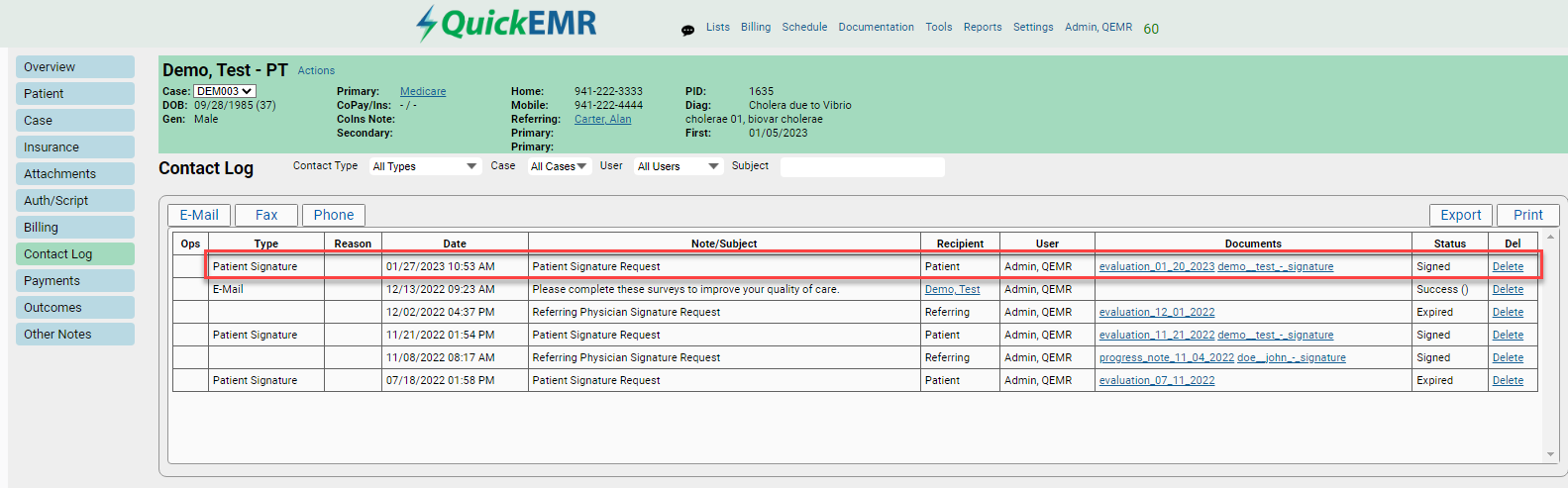The width and height of the screenshot is (1568, 488).
Task: Open Other Notes in sidebar
Action: pos(75,335)
